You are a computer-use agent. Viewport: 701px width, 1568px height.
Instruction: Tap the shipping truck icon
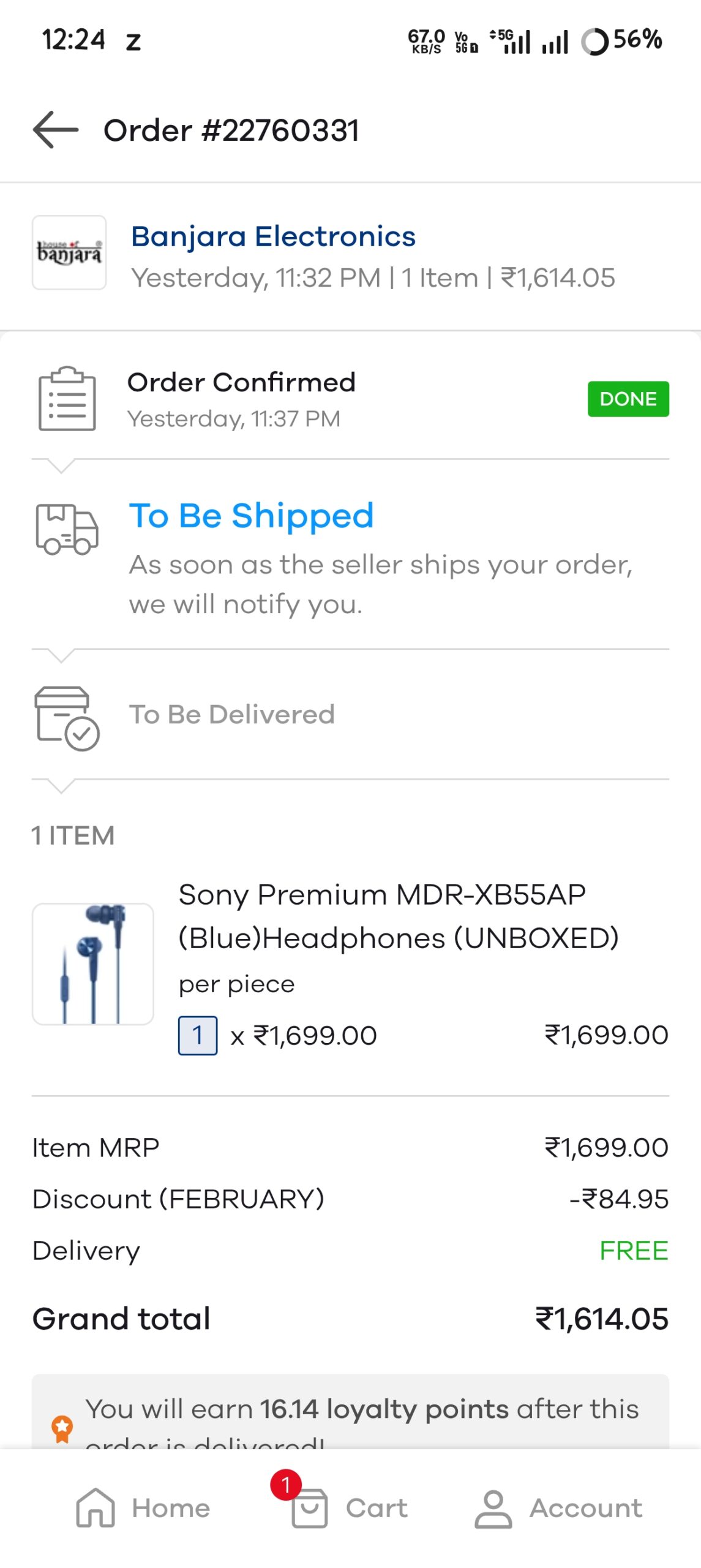[67, 529]
